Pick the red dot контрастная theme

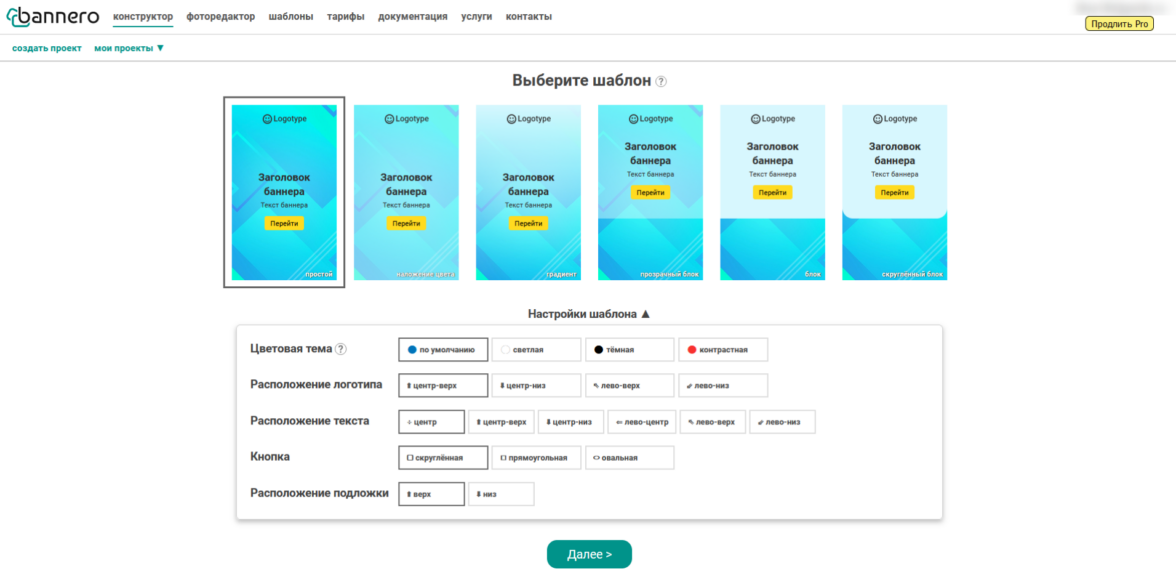(x=723, y=350)
